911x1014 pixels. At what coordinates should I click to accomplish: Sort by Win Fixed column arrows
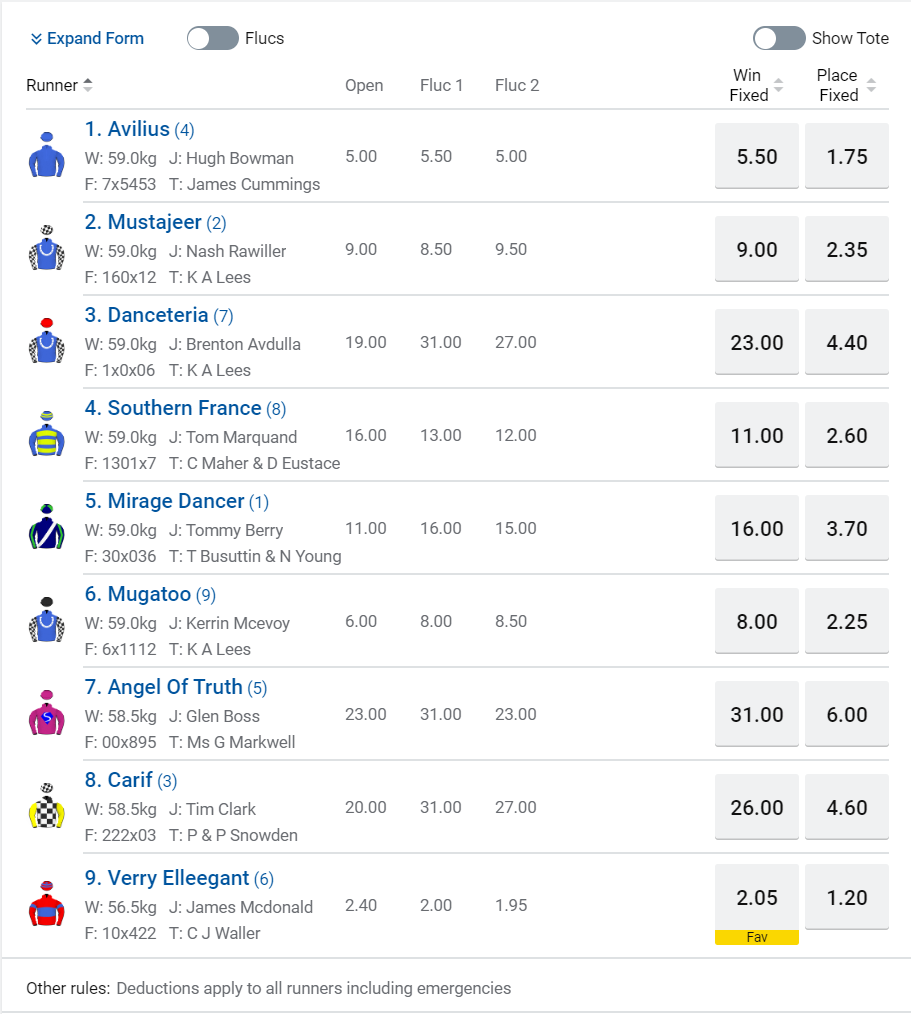[779, 85]
